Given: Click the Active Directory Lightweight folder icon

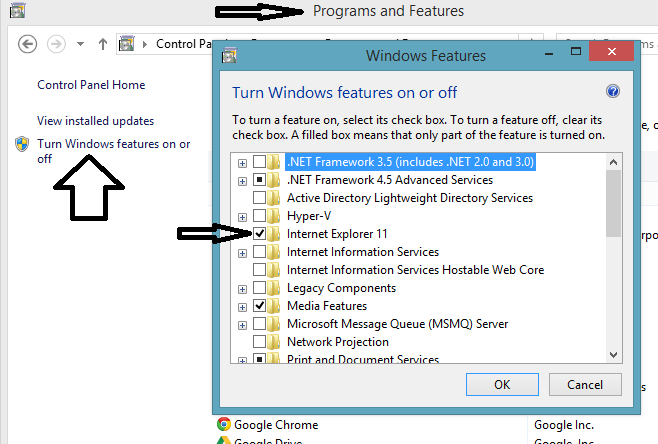Looking at the screenshot, I should point(274,198).
